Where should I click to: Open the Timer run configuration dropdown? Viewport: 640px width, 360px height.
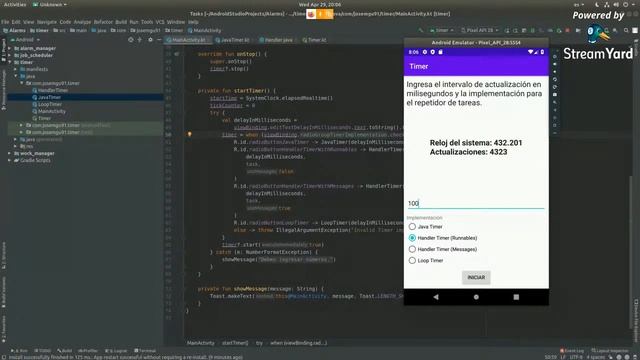tap(441, 30)
